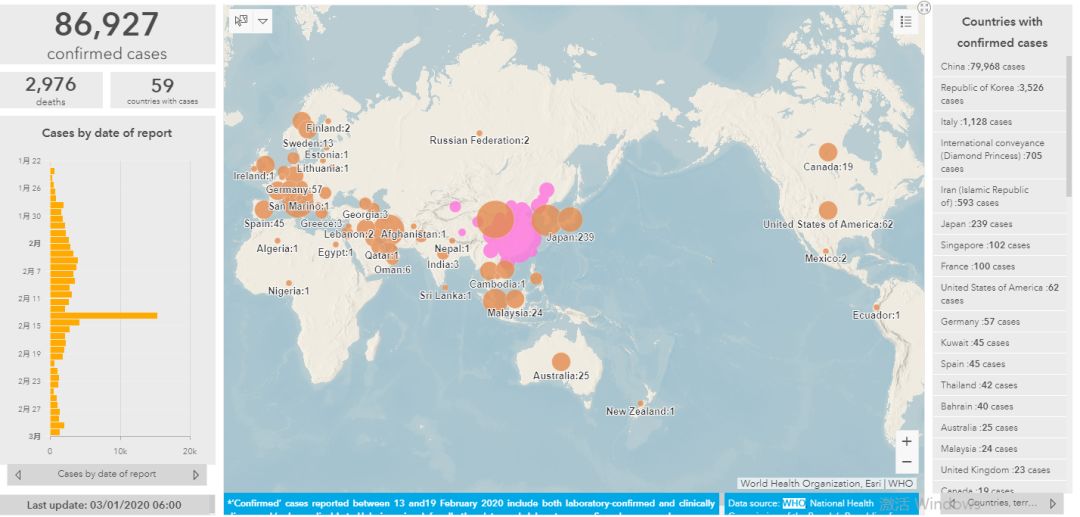
Task: Select Spain 45 cases list entry
Action: [x=999, y=364]
